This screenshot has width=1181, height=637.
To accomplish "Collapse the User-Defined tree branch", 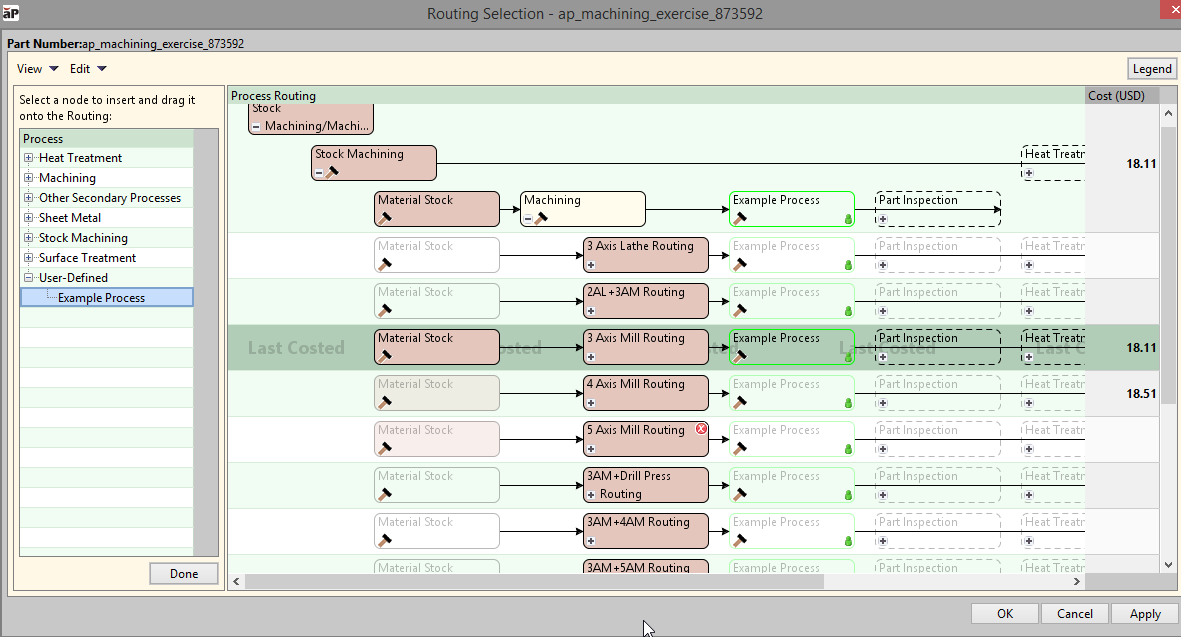I will click(29, 278).
